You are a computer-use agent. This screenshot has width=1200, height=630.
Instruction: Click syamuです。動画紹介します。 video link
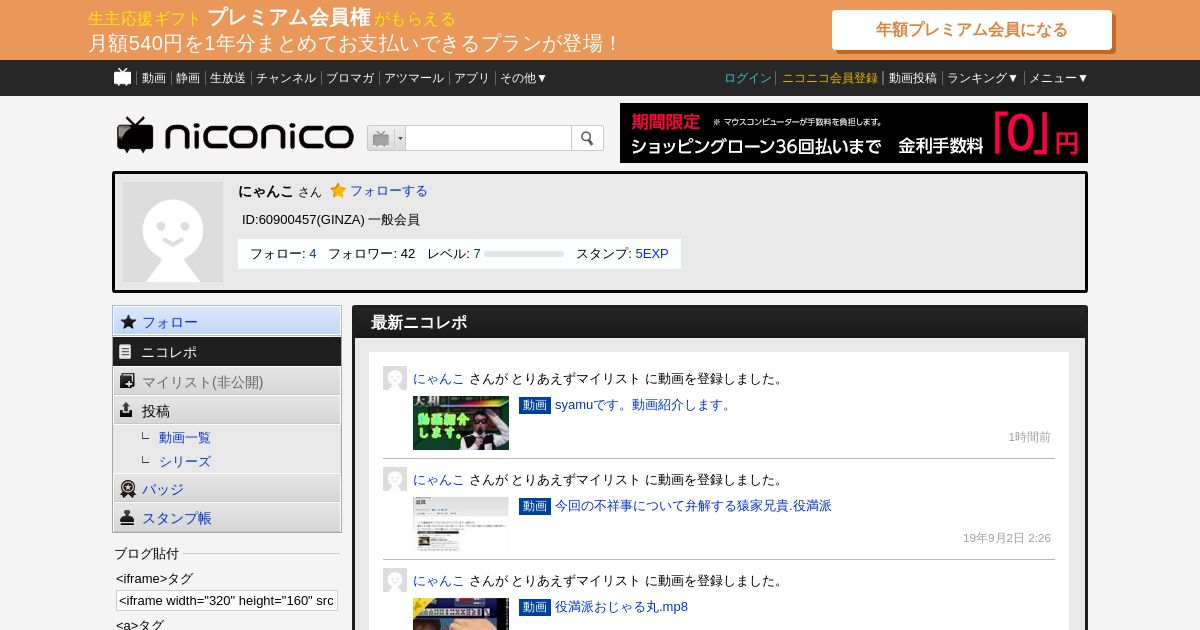(645, 405)
